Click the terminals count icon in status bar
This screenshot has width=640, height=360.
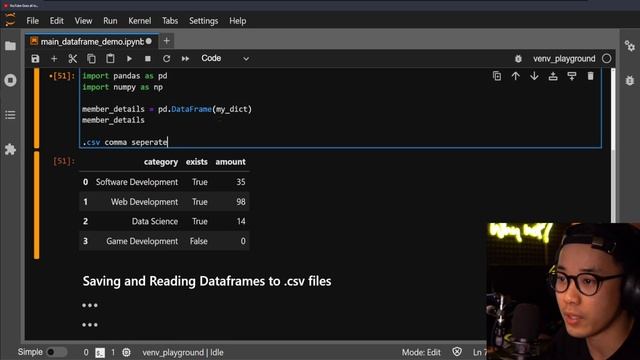tap(100, 353)
